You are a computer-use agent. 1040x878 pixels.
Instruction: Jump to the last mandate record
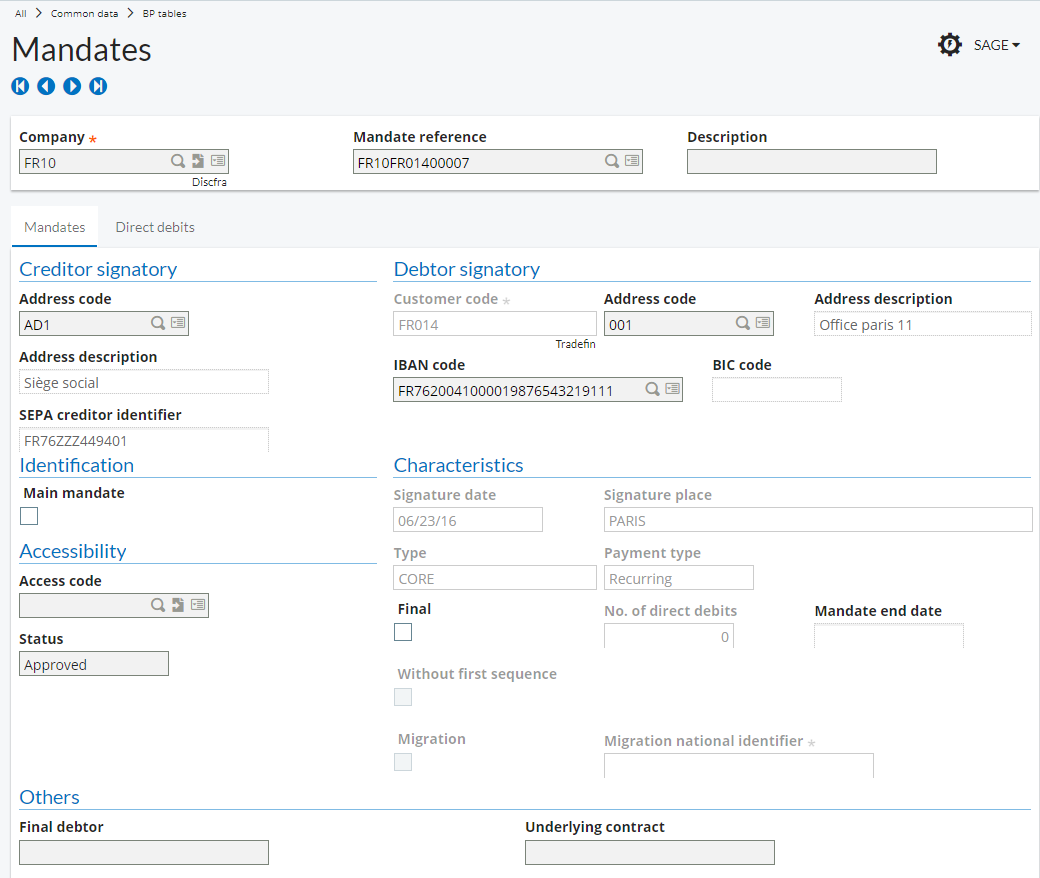(98, 87)
